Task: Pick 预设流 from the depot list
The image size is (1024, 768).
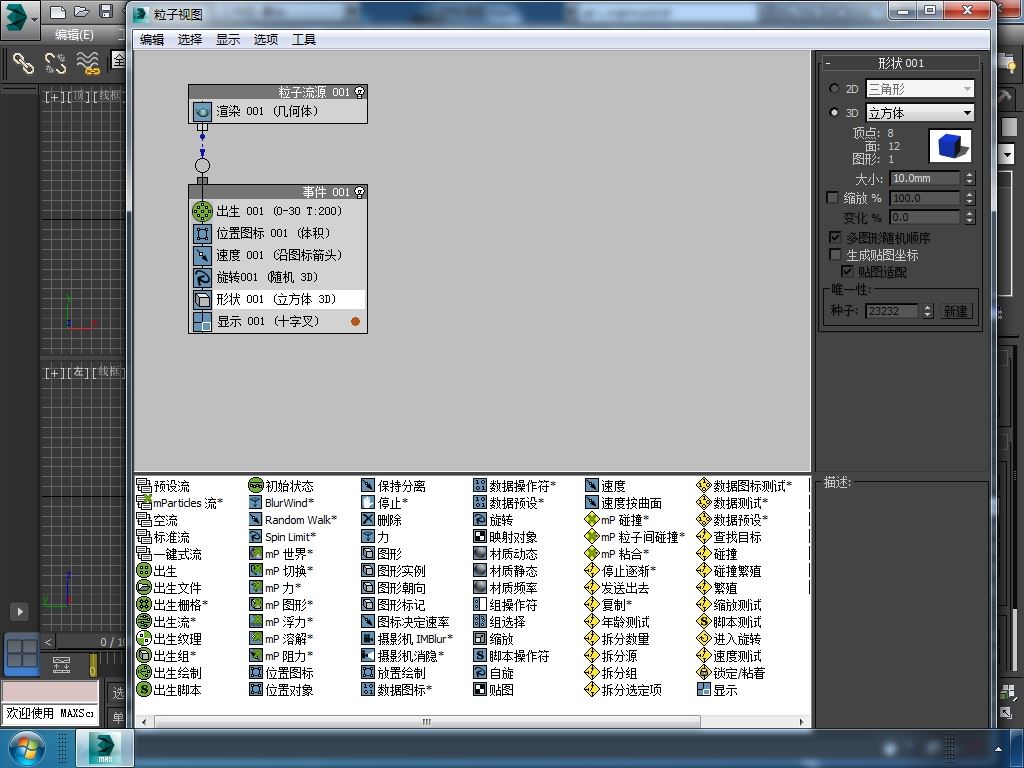Action: click(x=163, y=486)
